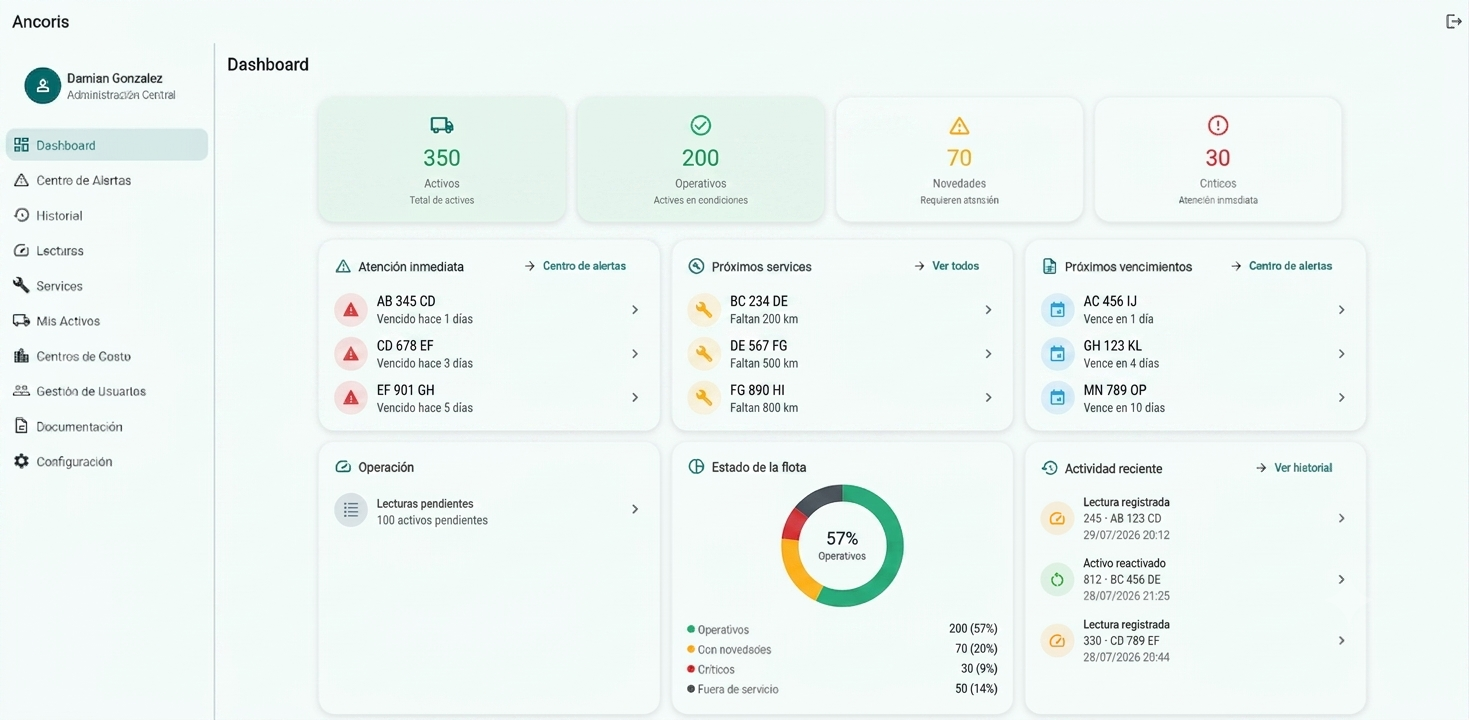
Task: Open chevron for DE 567 FG service
Action: tap(988, 354)
